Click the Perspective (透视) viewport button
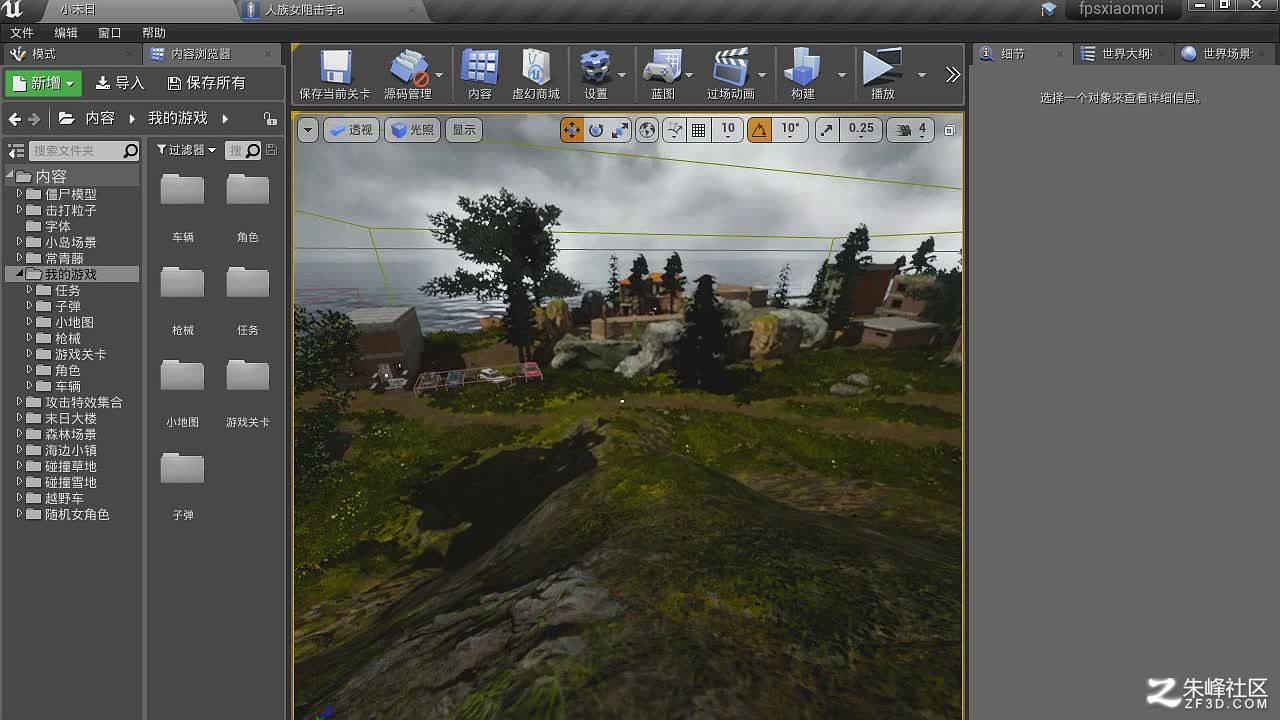This screenshot has width=1280, height=720. pos(351,130)
